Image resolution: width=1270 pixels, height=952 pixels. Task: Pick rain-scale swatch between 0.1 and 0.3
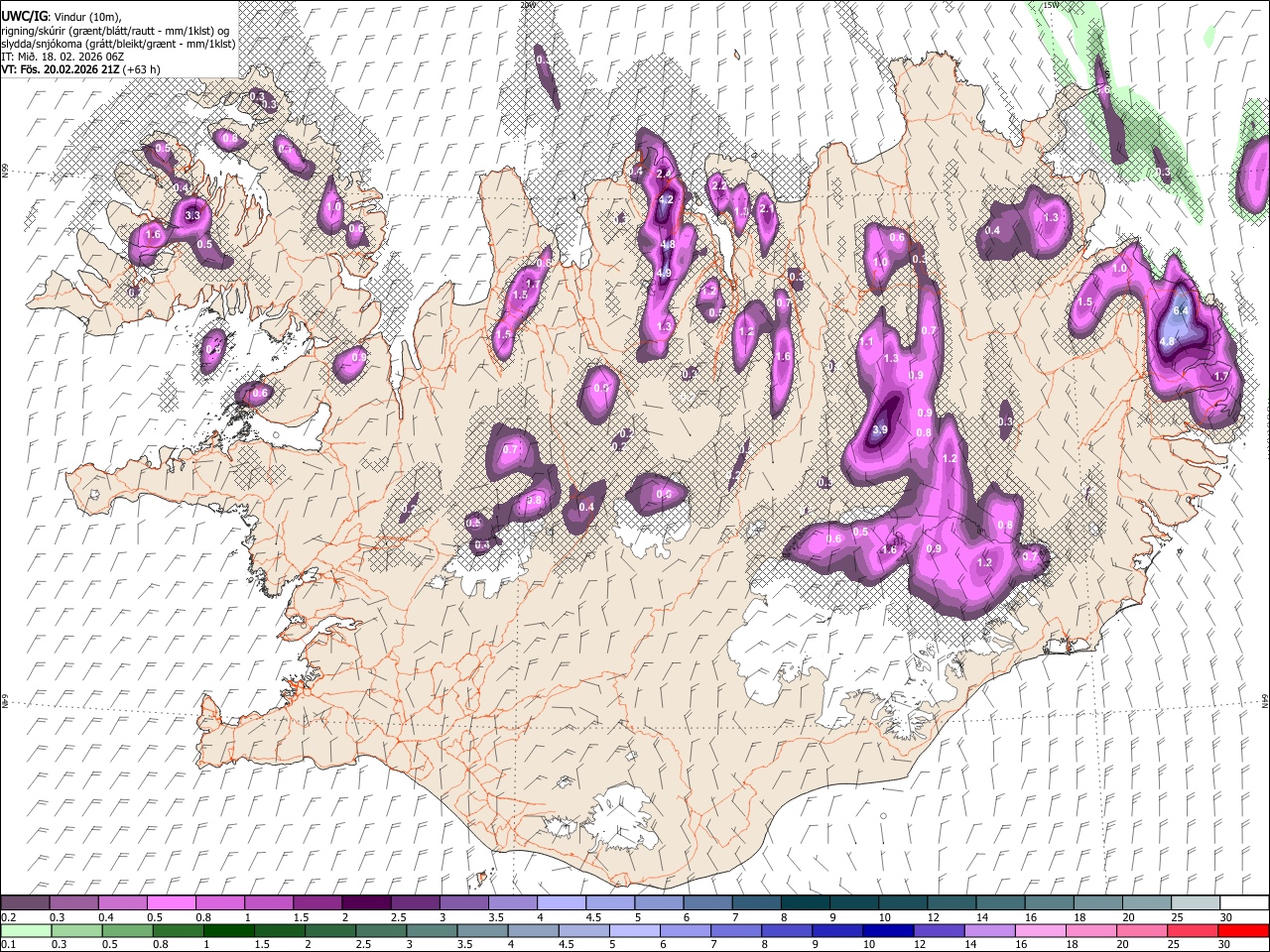26,930
